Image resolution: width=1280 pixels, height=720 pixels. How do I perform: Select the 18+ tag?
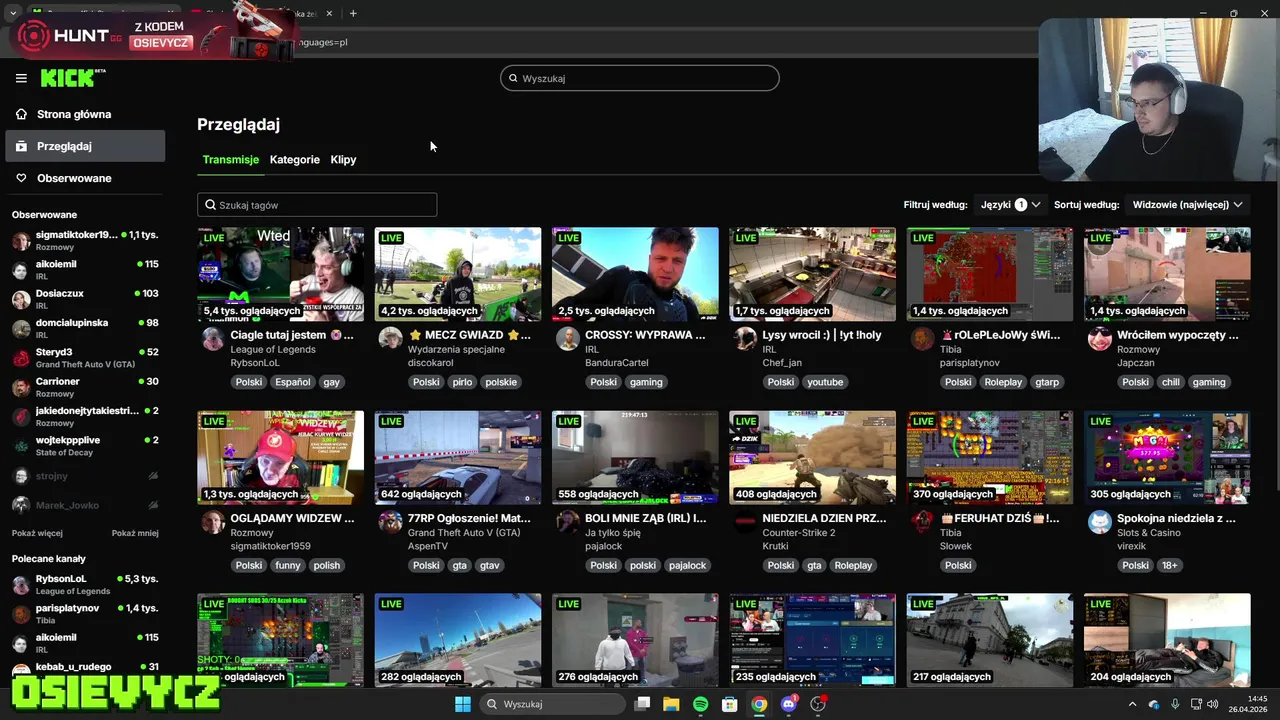tap(1169, 565)
